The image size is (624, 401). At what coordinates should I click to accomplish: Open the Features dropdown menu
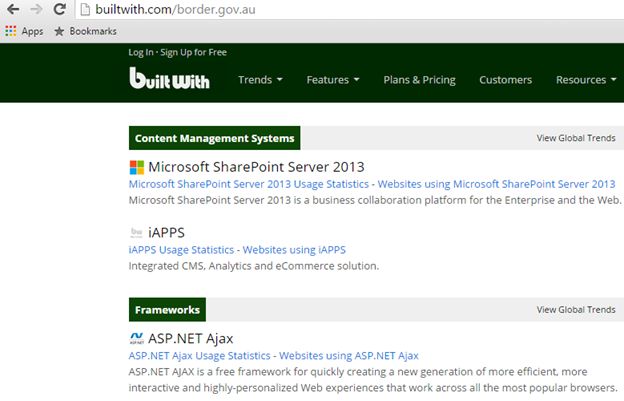(x=333, y=80)
